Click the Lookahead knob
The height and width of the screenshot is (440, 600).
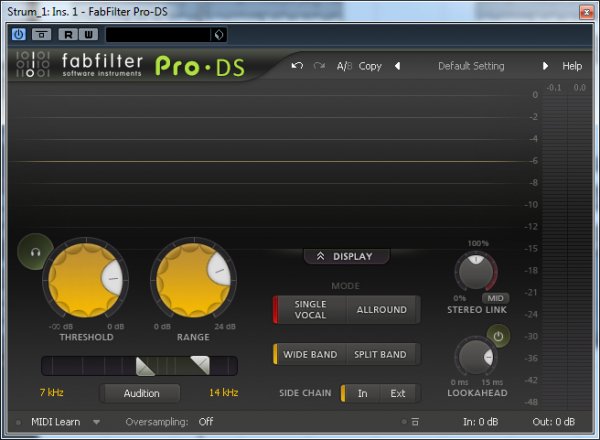[476, 357]
